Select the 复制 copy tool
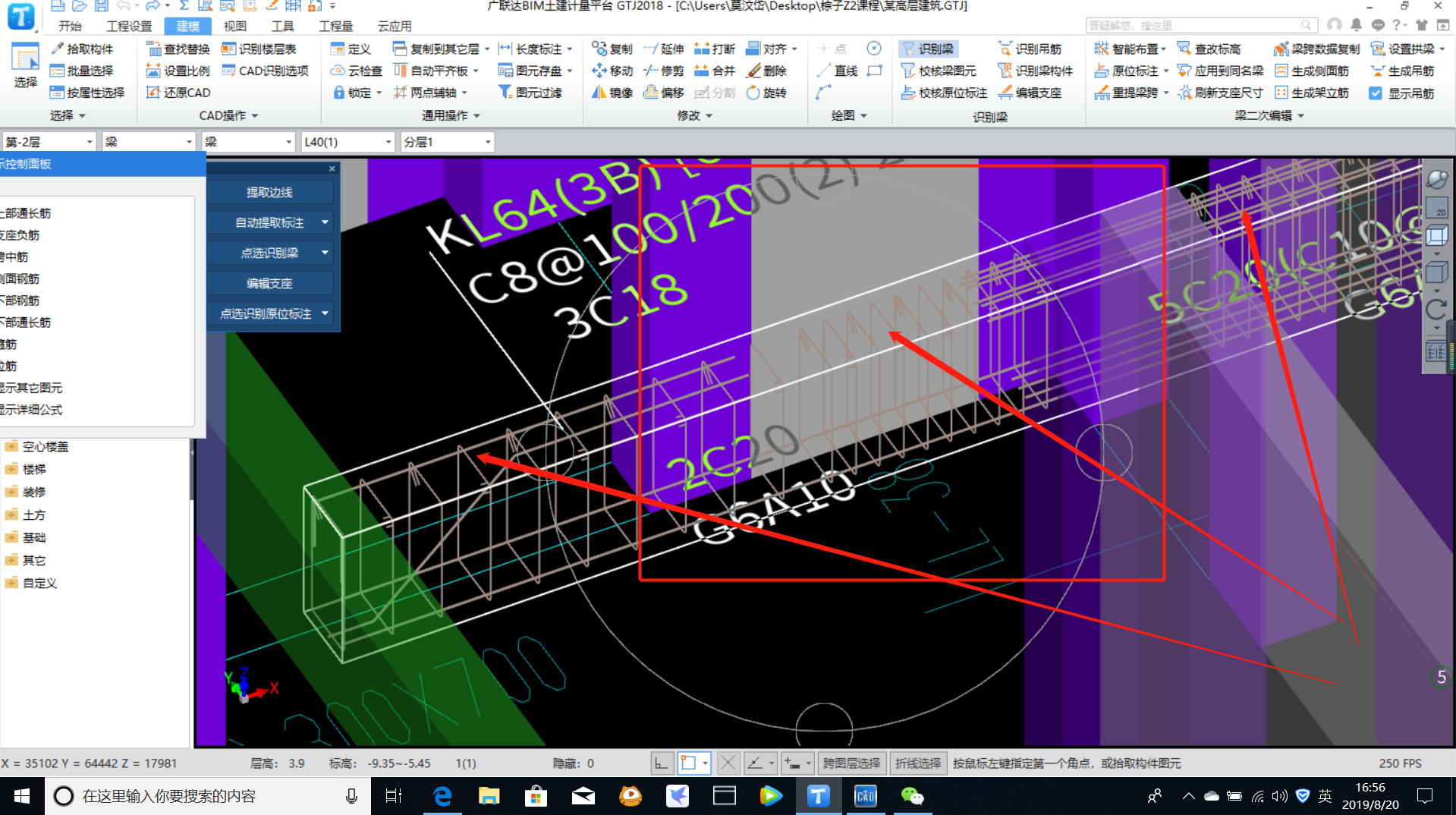Viewport: 1456px width, 815px height. (x=612, y=49)
